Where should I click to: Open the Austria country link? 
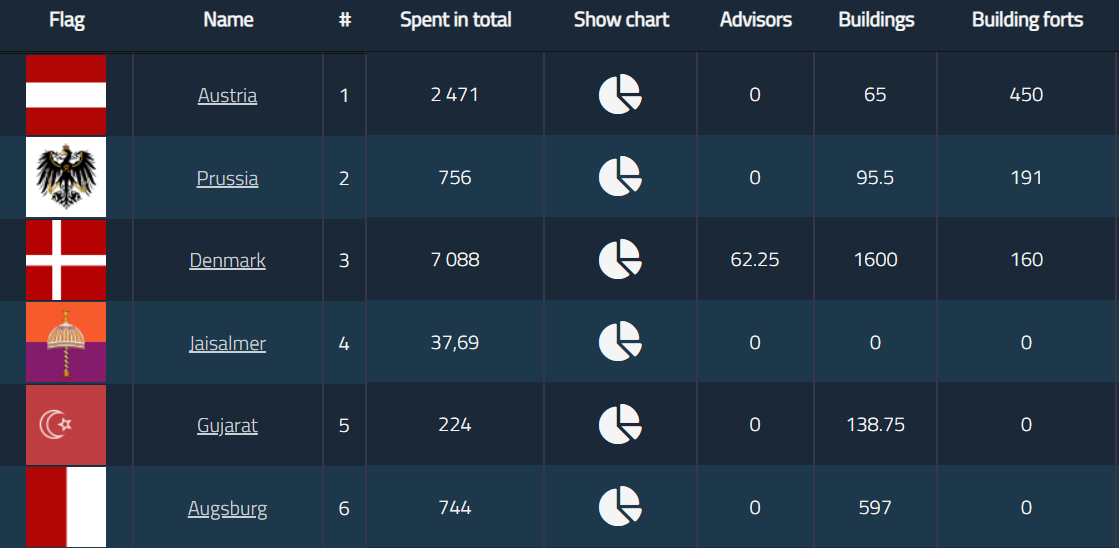227,96
